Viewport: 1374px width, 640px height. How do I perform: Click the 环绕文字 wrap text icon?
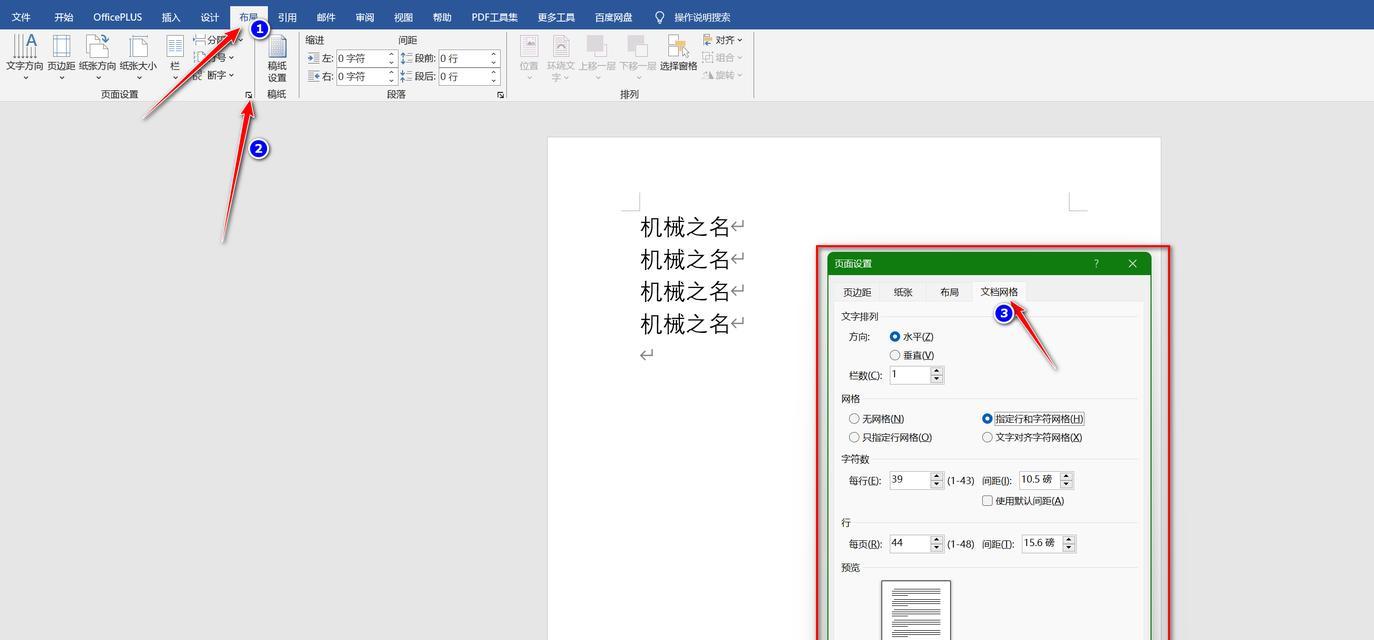point(561,46)
